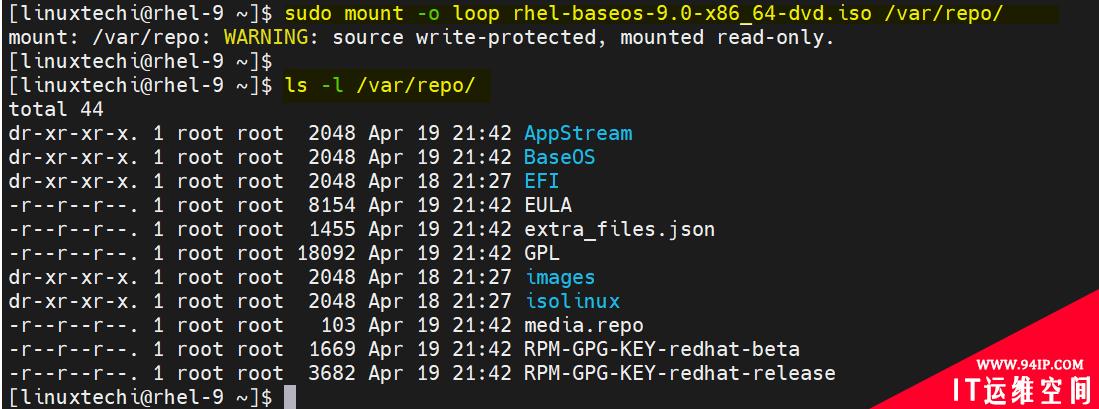Click the 3682 size value
Image resolution: width=1099 pixels, height=409 pixels.
pyautogui.click(x=332, y=373)
